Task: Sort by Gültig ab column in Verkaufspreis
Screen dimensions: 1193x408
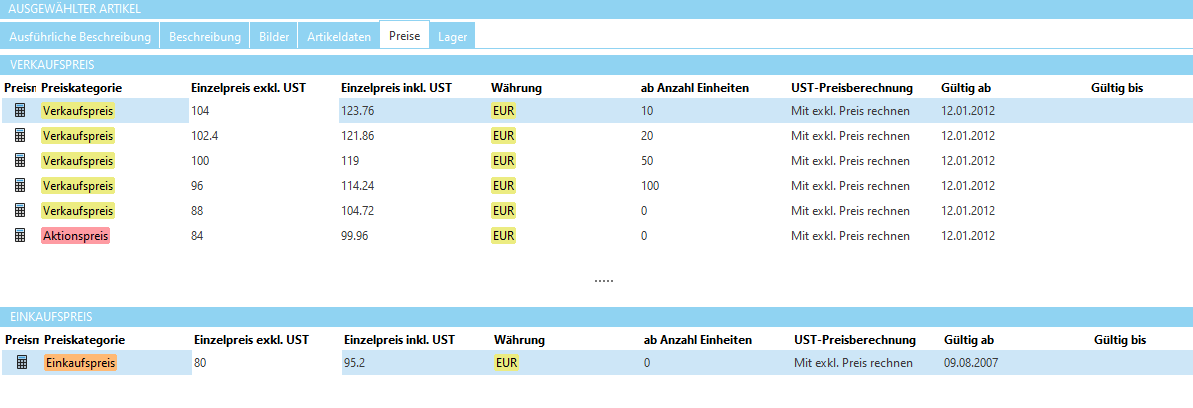Action: click(967, 88)
